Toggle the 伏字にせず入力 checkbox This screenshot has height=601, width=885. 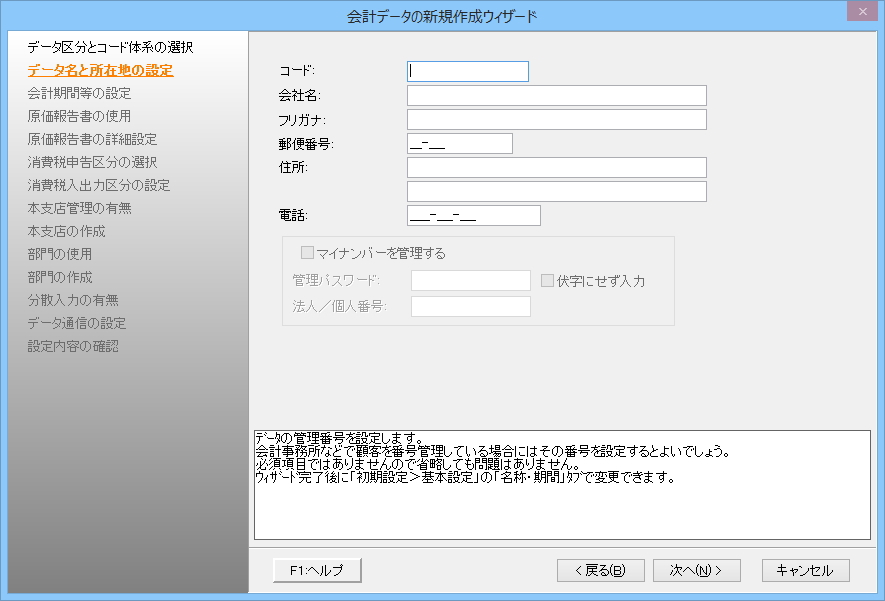coord(547,281)
